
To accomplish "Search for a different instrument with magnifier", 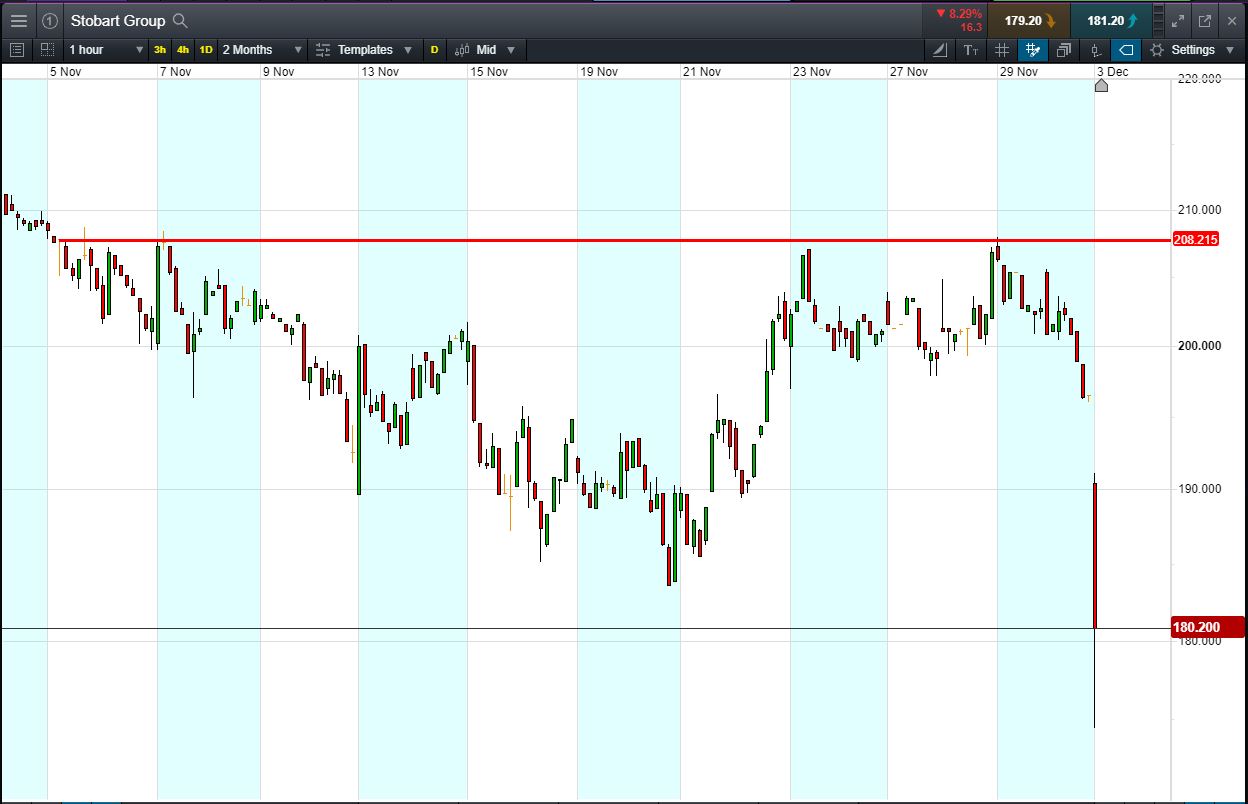I will 180,20.
